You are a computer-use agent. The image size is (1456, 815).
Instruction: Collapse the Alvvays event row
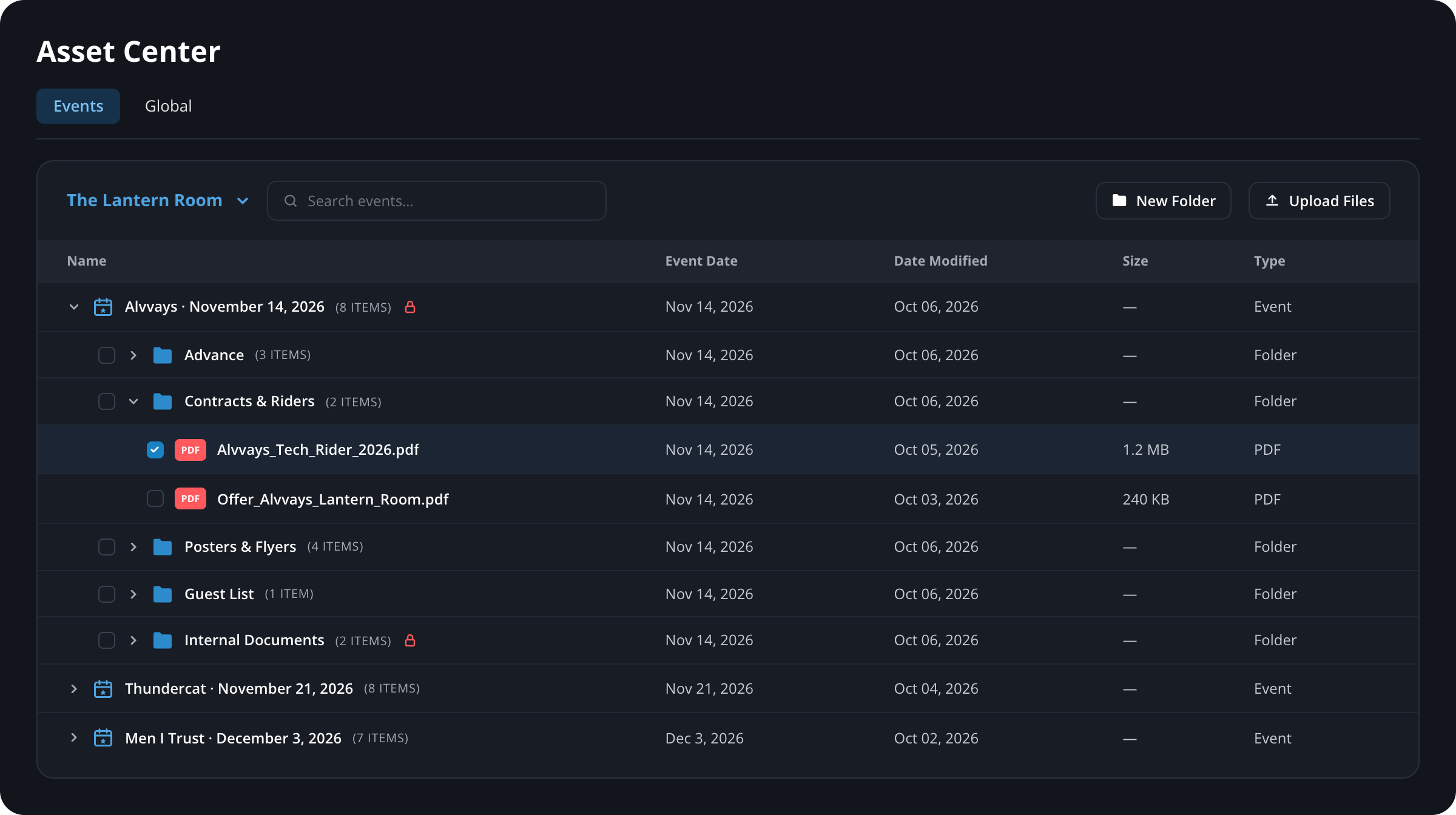[x=74, y=307]
